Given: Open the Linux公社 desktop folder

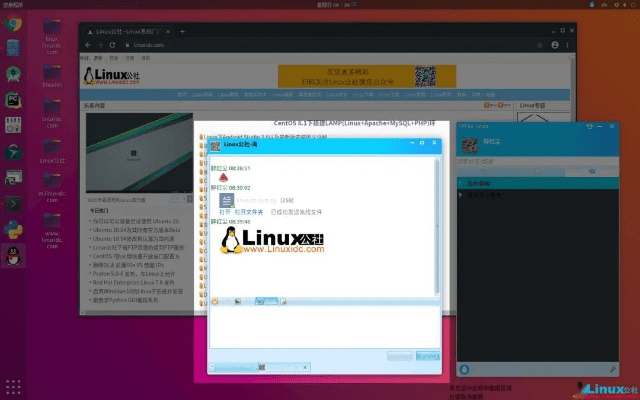Looking at the screenshot, I should click(x=52, y=151).
